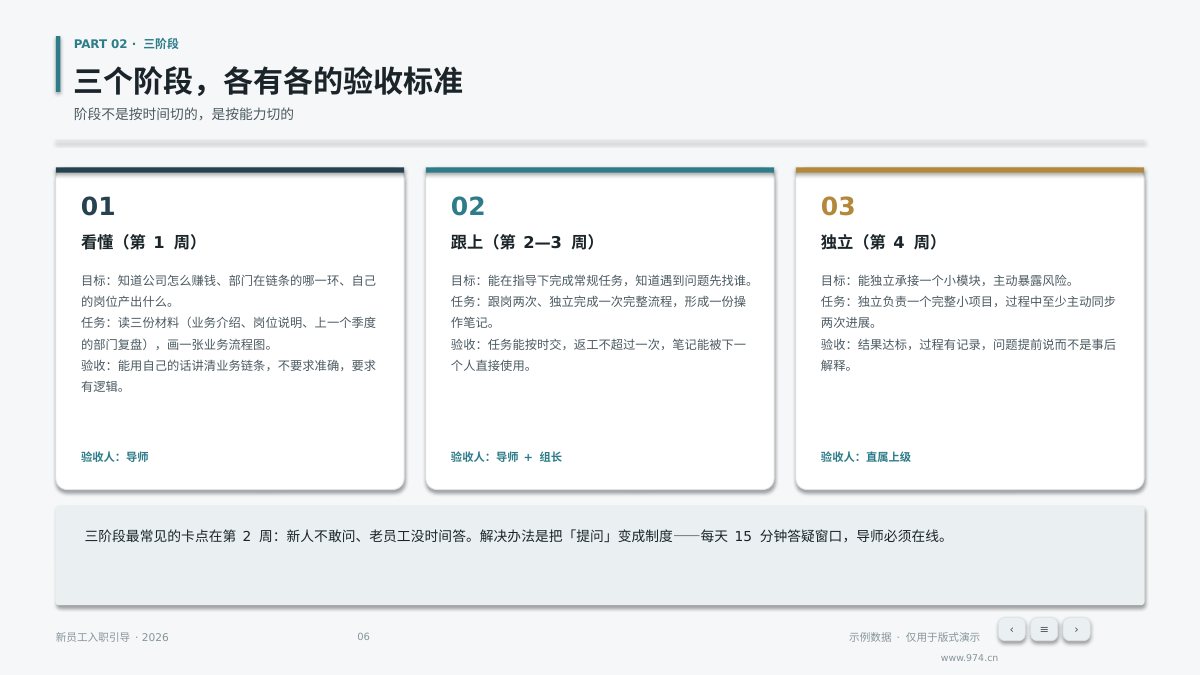Screen dimensions: 1200x675
Task: Click subtitle '阶段不是按时间切的，是按能力切的'
Action: tap(184, 114)
